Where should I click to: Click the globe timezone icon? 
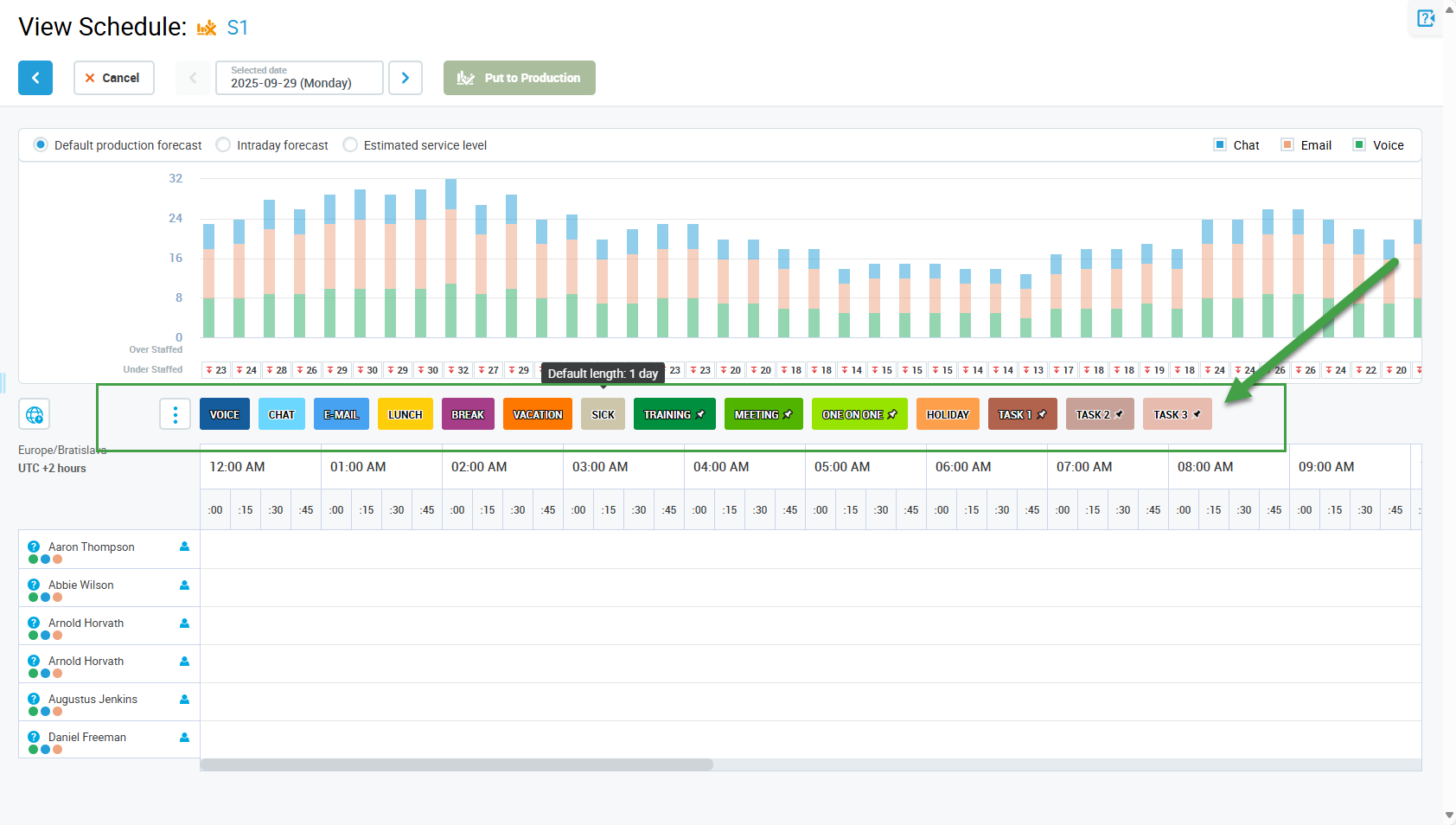[35, 415]
